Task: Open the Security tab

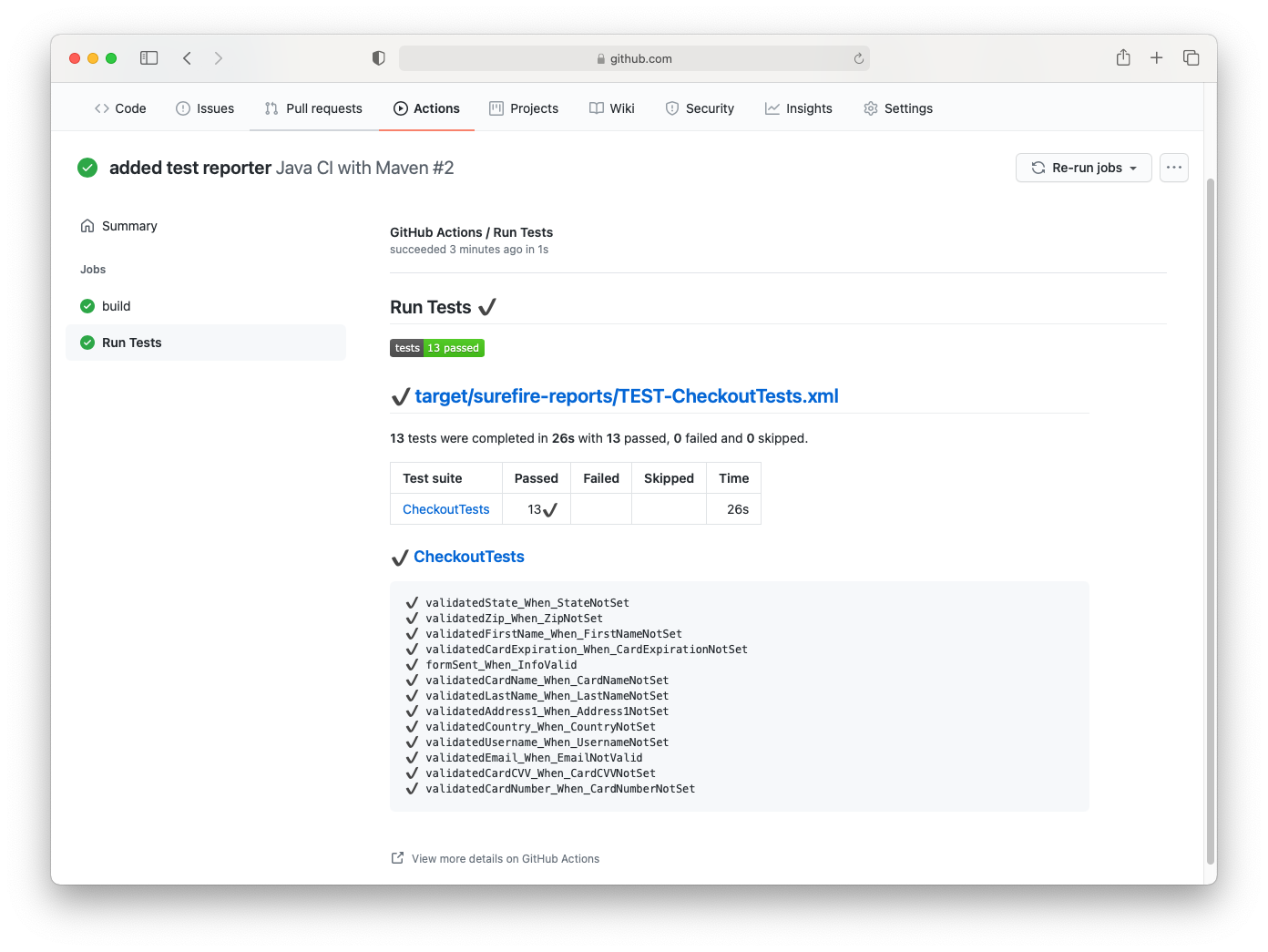Action: (x=700, y=108)
